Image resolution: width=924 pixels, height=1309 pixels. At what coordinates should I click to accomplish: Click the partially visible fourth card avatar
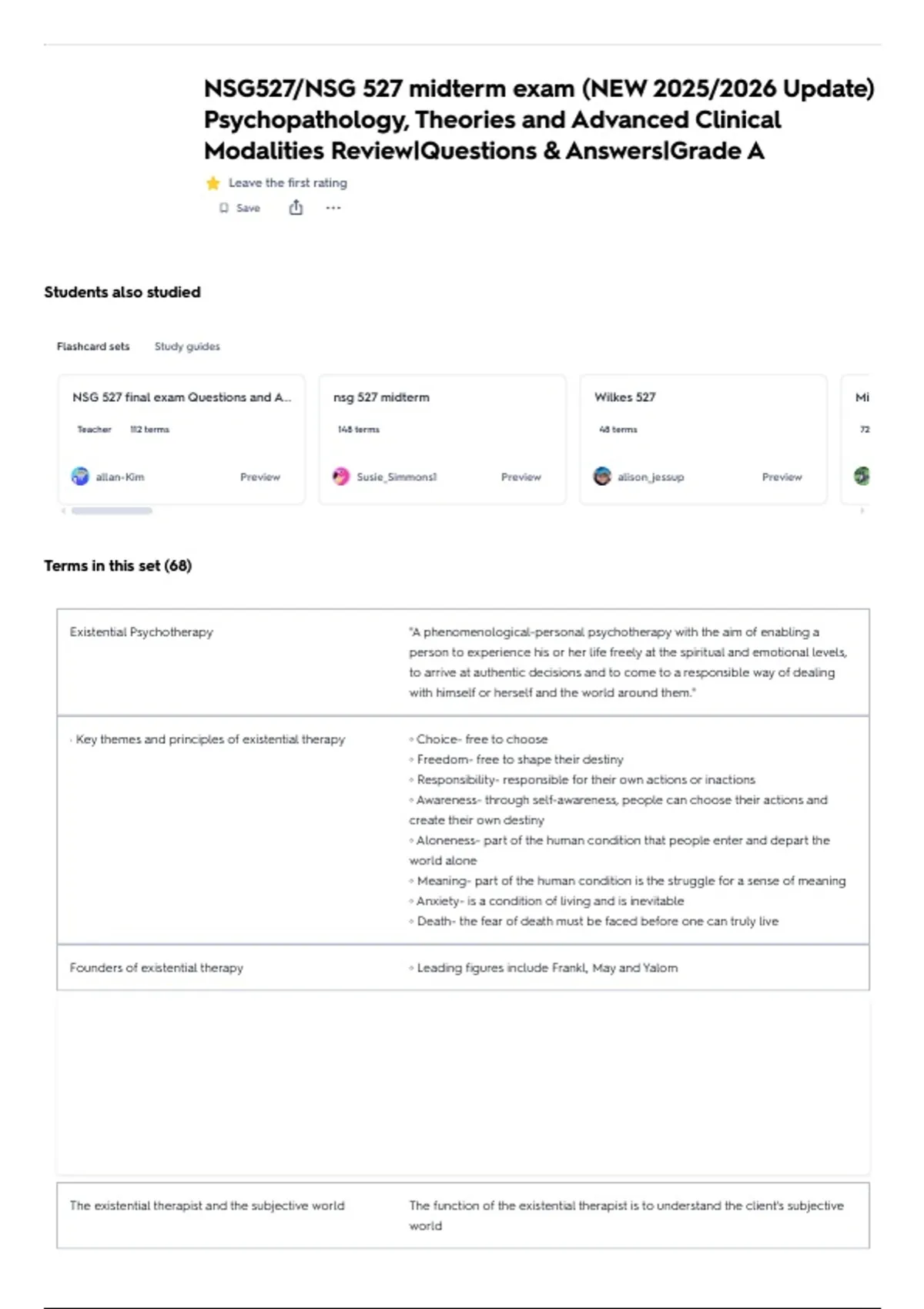click(862, 477)
